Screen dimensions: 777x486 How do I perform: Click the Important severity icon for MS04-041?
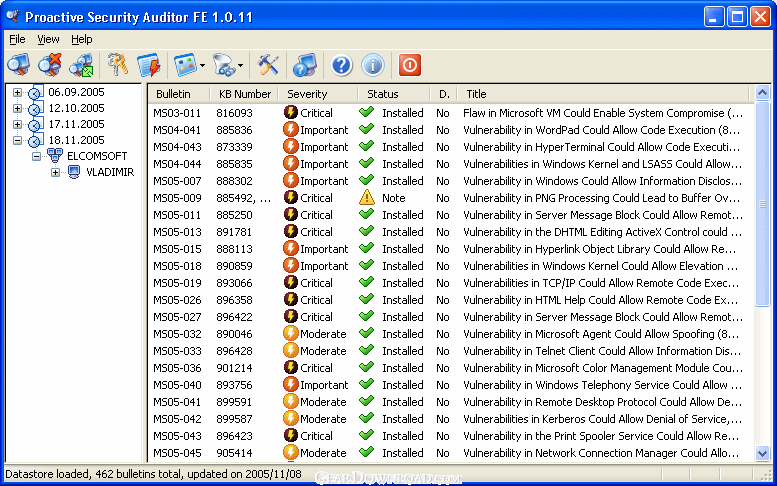(290, 129)
